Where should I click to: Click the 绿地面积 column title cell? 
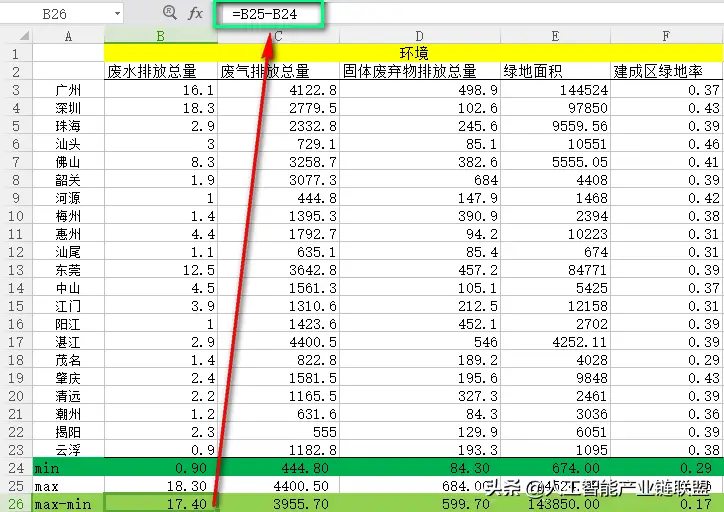pos(555,72)
